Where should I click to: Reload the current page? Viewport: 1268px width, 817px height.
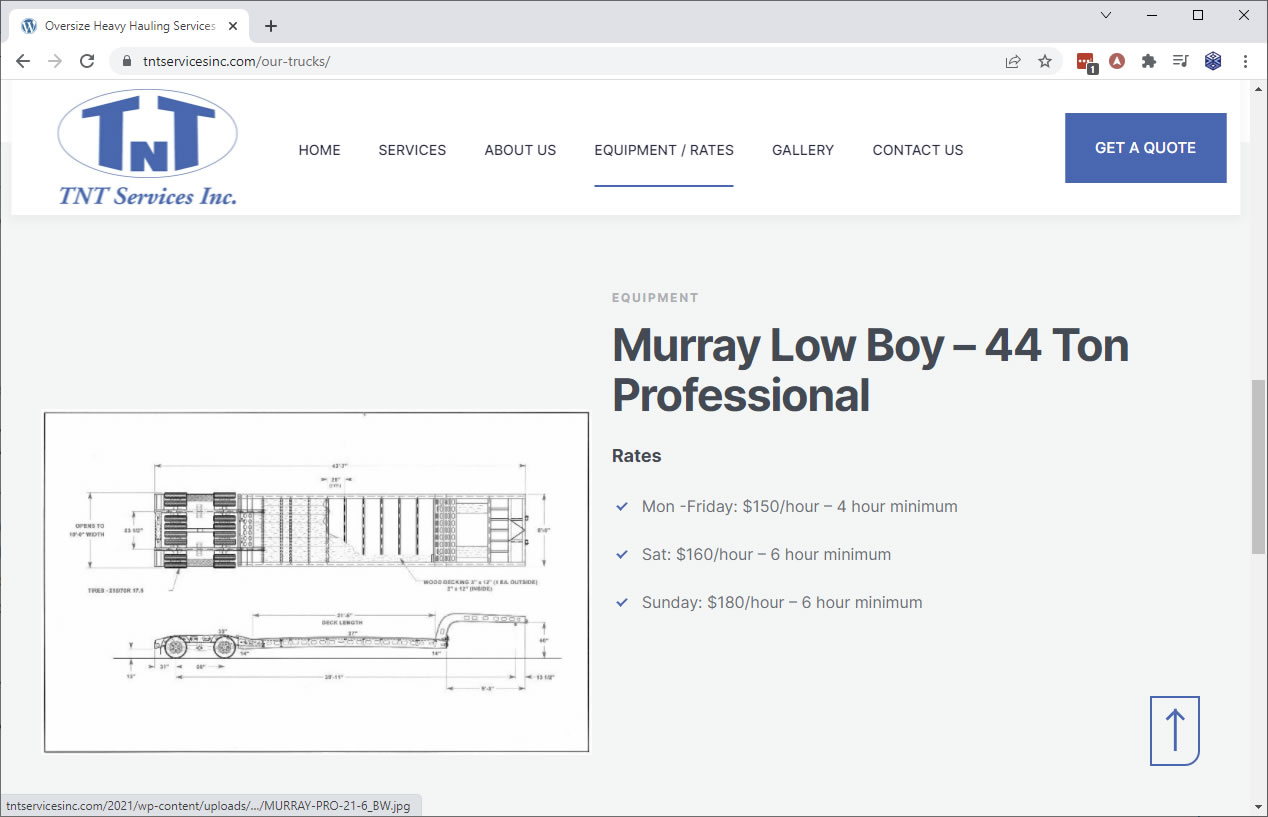tap(87, 61)
